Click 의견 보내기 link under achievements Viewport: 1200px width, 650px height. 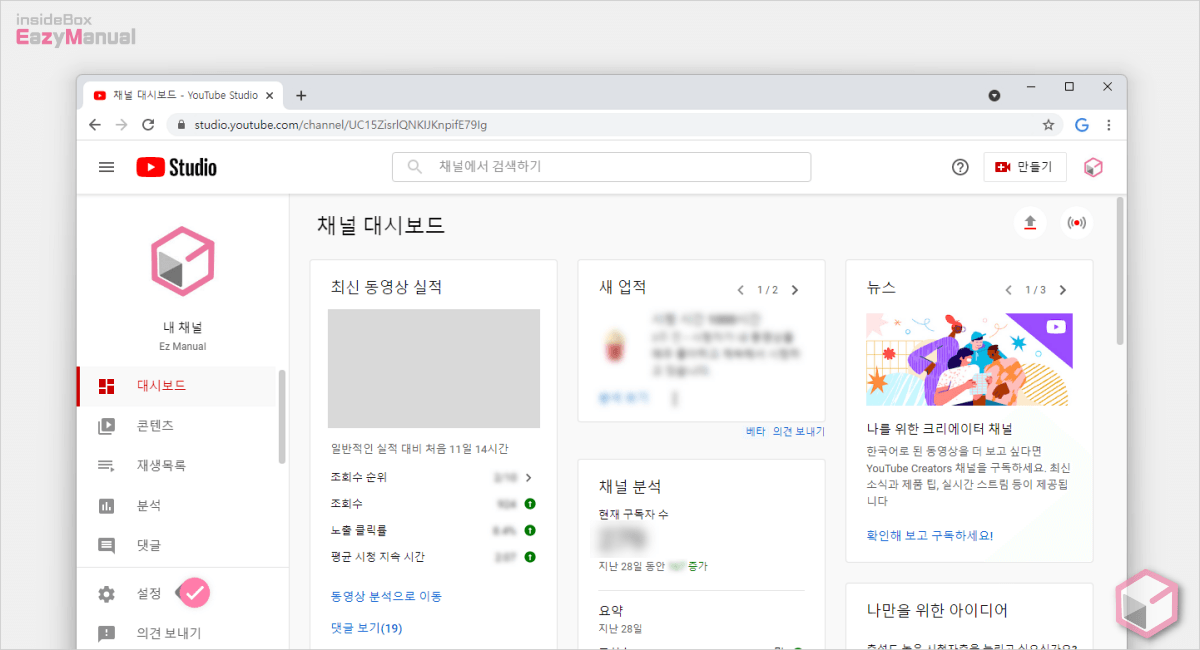point(799,431)
